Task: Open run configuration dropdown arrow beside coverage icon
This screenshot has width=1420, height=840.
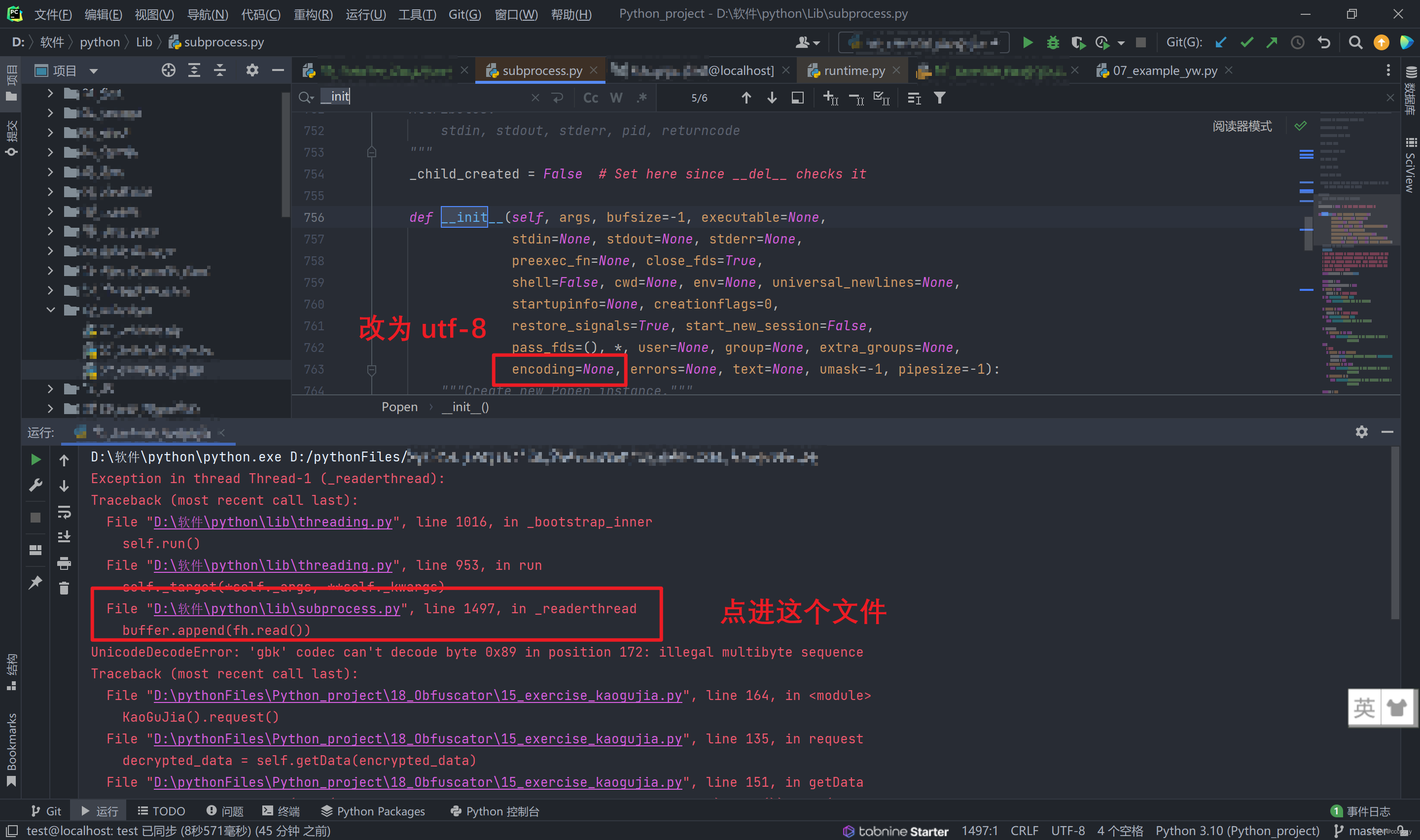Action: point(1121,43)
